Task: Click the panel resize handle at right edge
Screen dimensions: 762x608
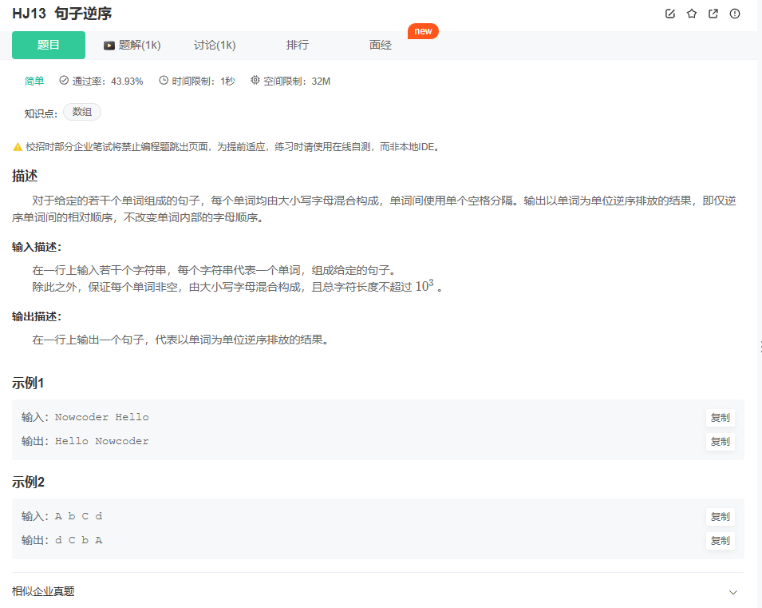Action: click(x=760, y=347)
